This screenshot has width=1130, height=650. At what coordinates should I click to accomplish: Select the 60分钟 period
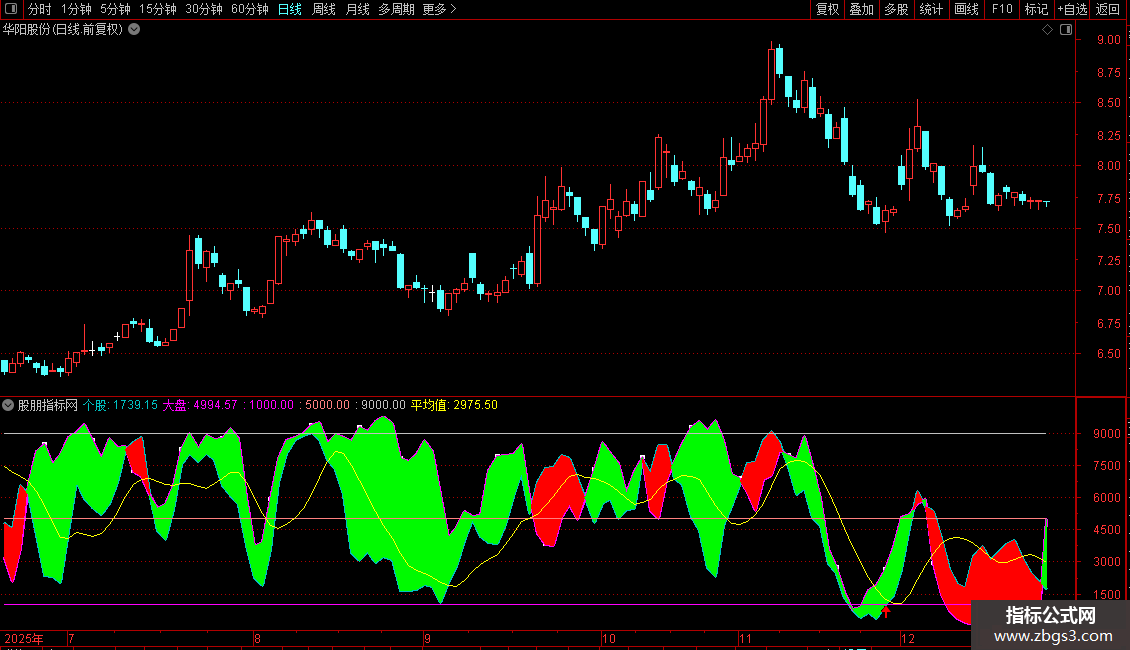coord(249,9)
